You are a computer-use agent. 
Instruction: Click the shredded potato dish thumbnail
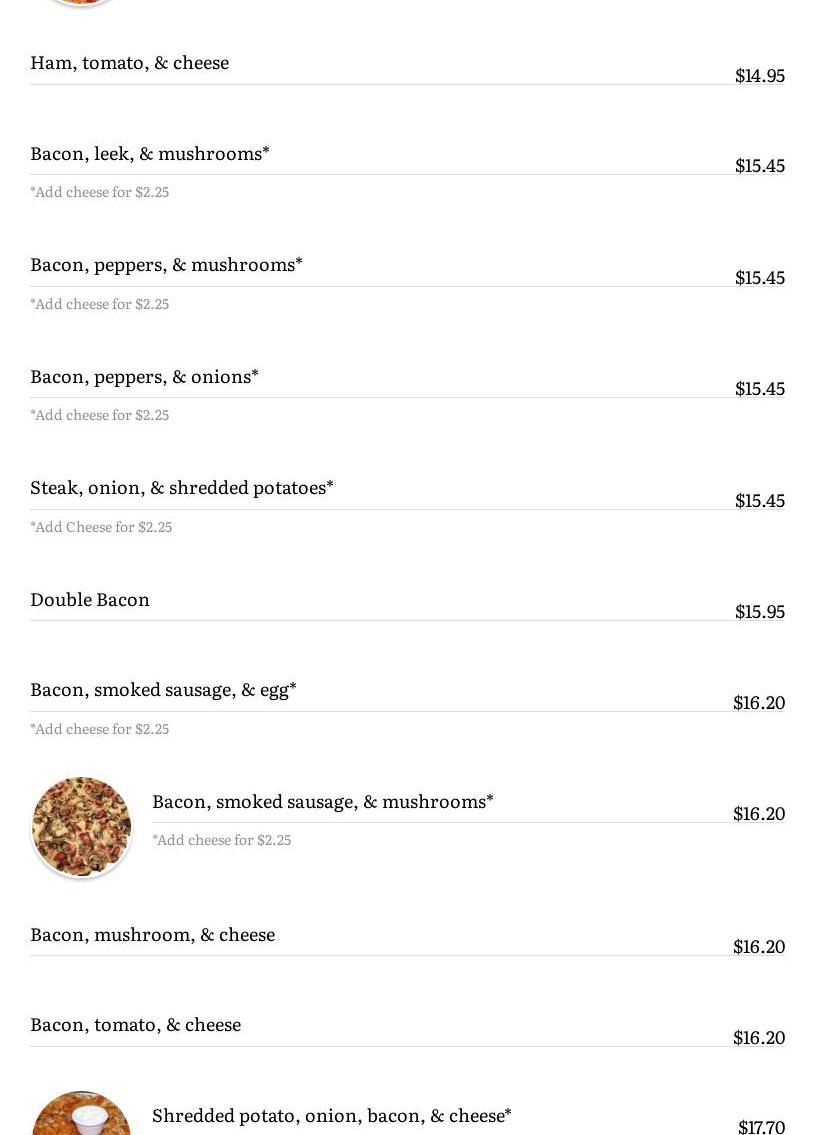82,1114
